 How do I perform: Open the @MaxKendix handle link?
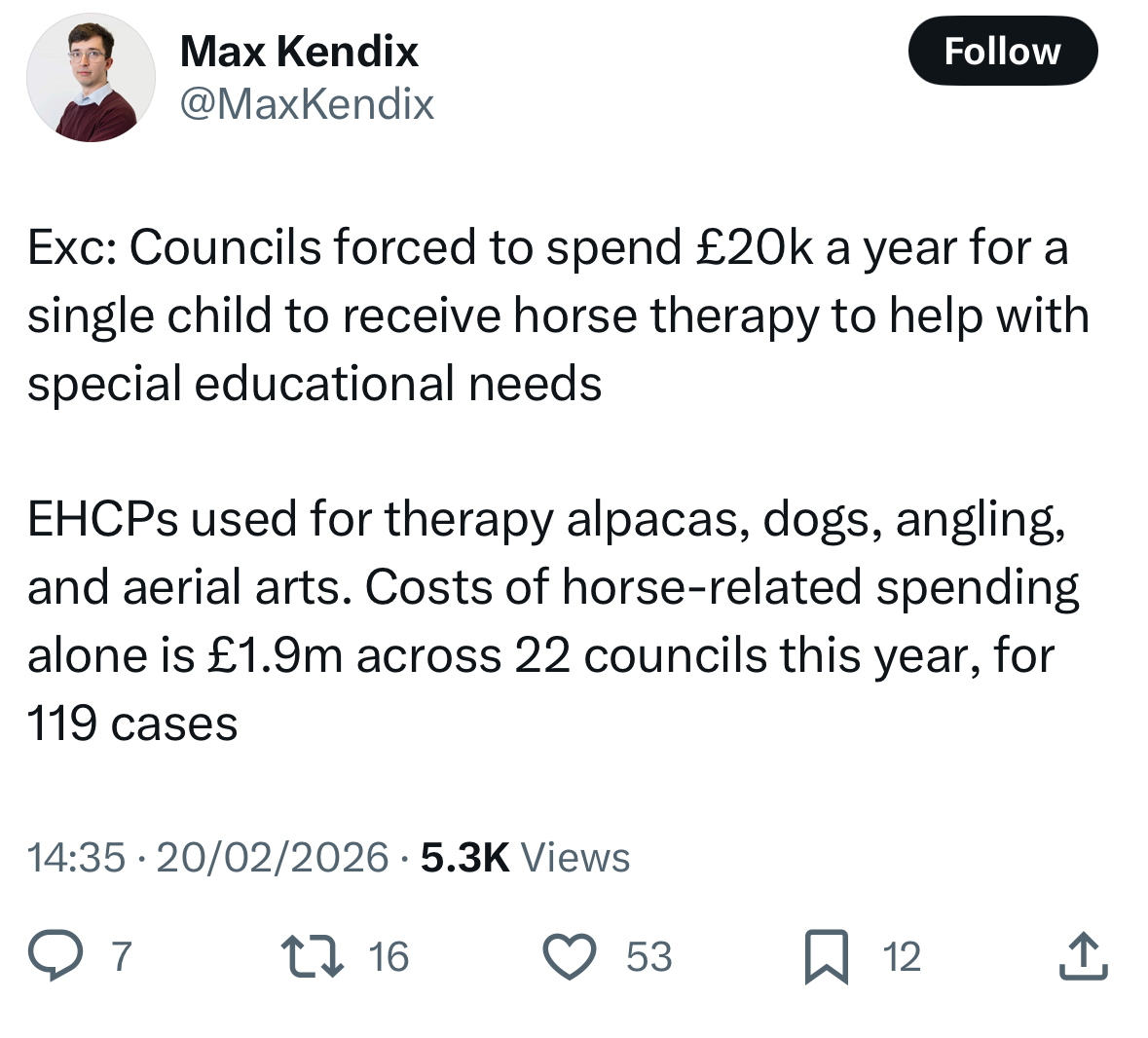point(307,103)
